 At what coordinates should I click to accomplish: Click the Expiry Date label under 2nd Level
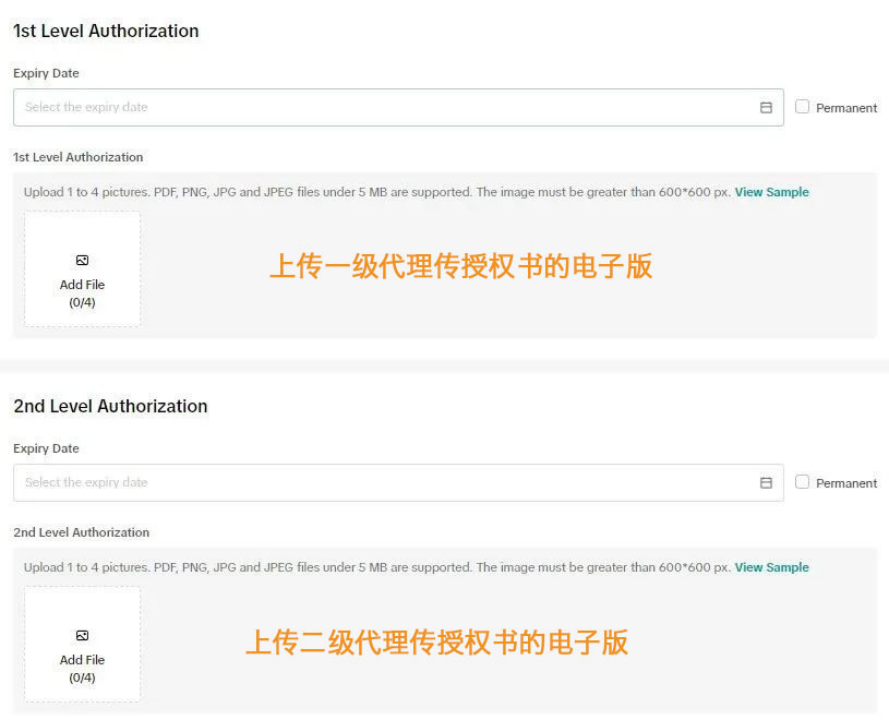point(46,448)
